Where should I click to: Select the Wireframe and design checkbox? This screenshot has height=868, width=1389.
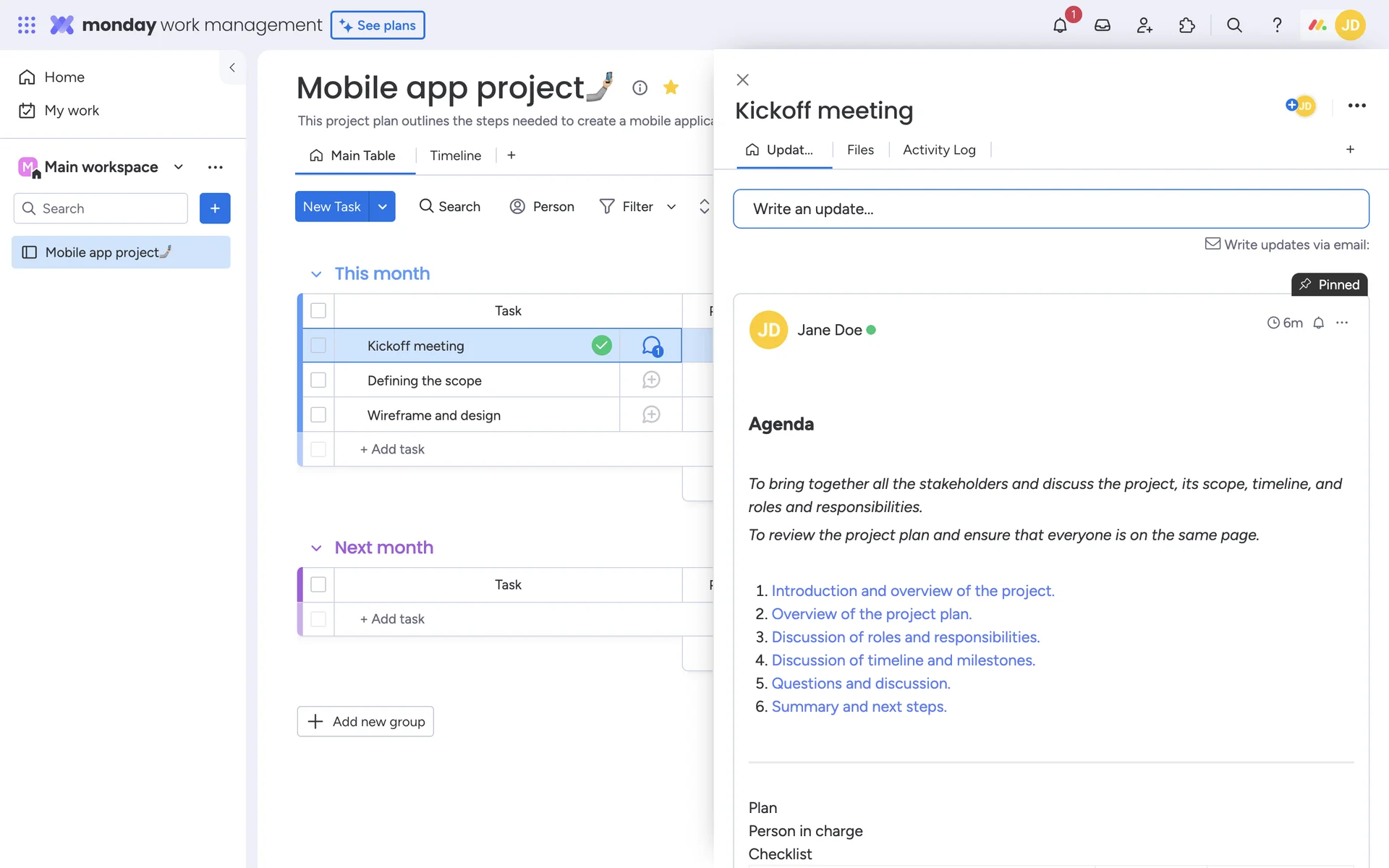click(x=318, y=415)
